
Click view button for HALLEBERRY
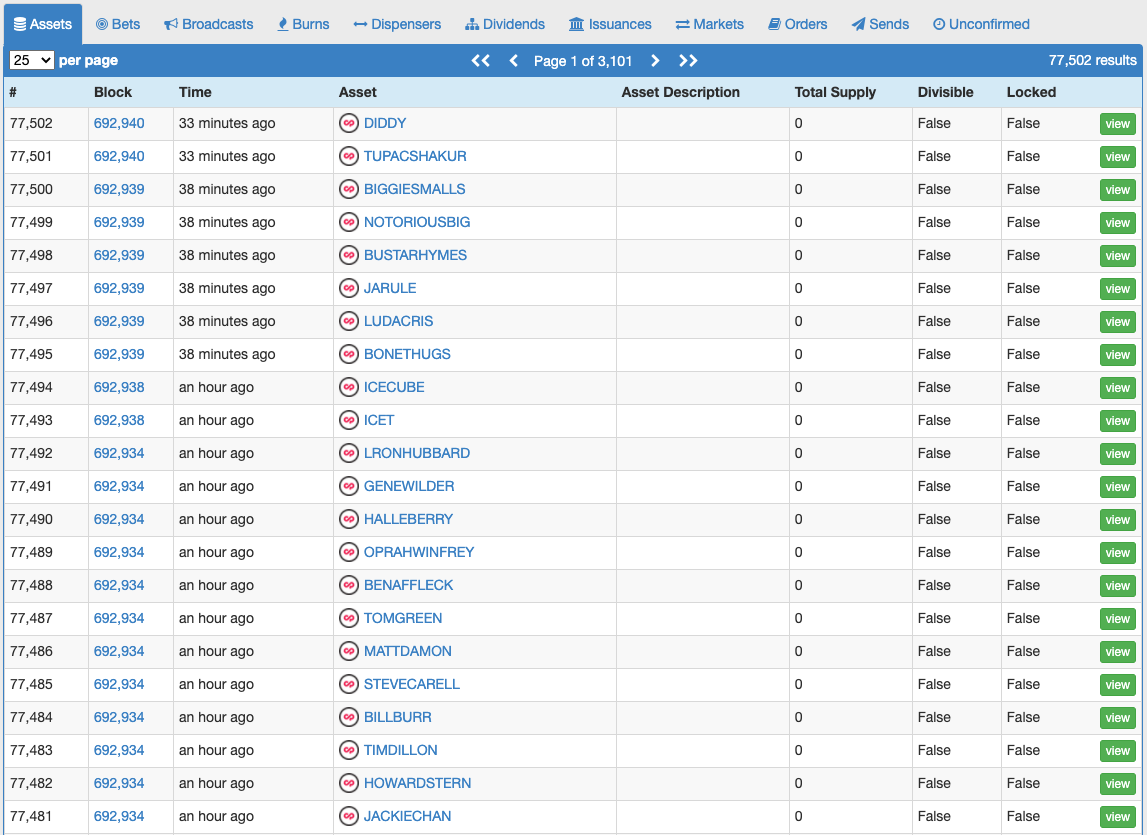[1117, 520]
